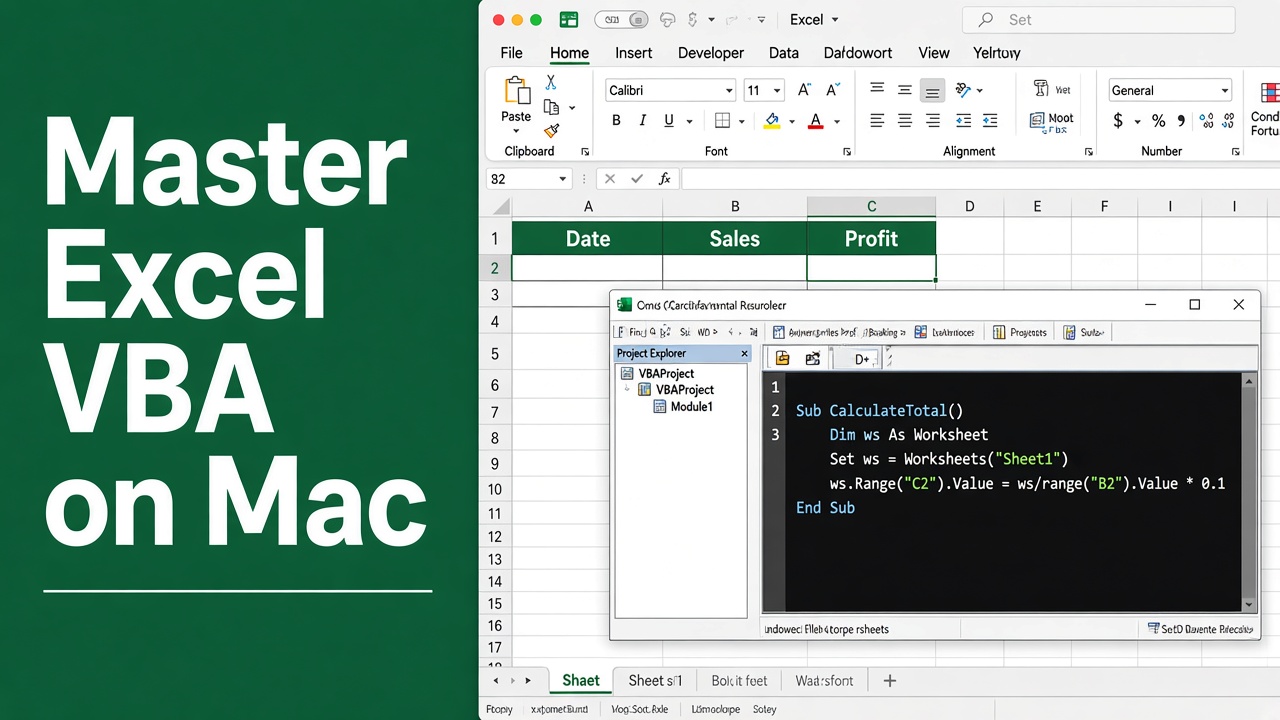
Task: Switch to the Data ribbon tab
Action: pos(784,53)
